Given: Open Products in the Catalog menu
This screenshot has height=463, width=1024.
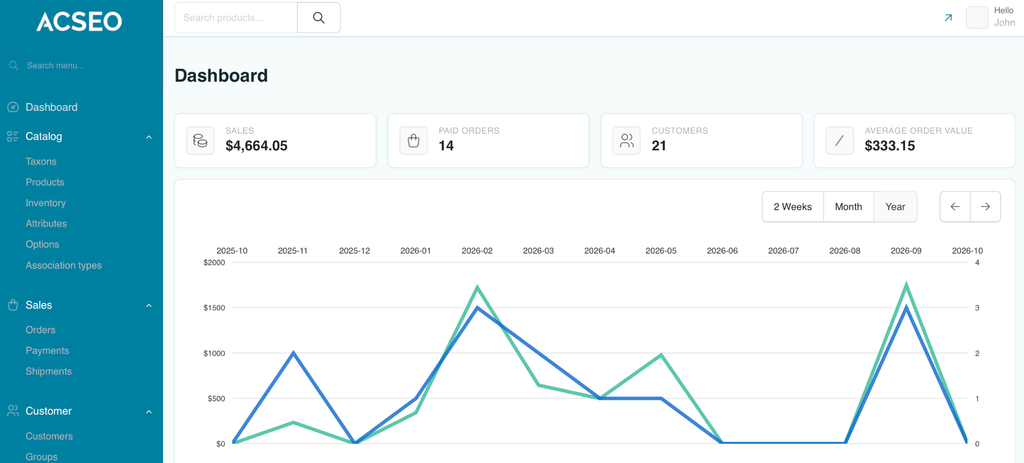Looking at the screenshot, I should (x=45, y=182).
